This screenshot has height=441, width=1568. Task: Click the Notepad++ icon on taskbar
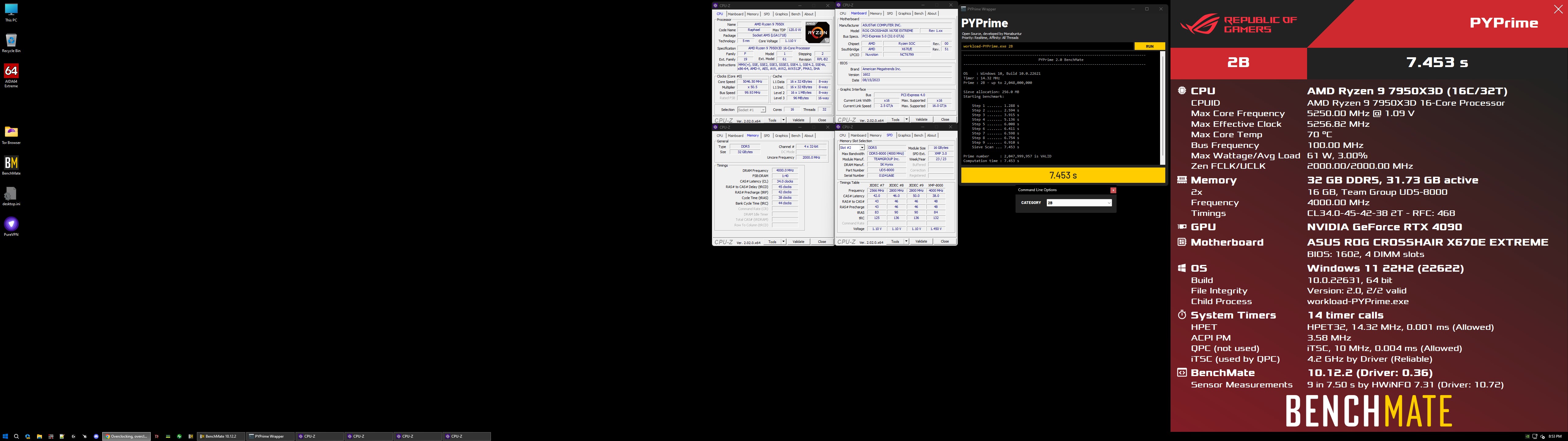(x=62, y=436)
